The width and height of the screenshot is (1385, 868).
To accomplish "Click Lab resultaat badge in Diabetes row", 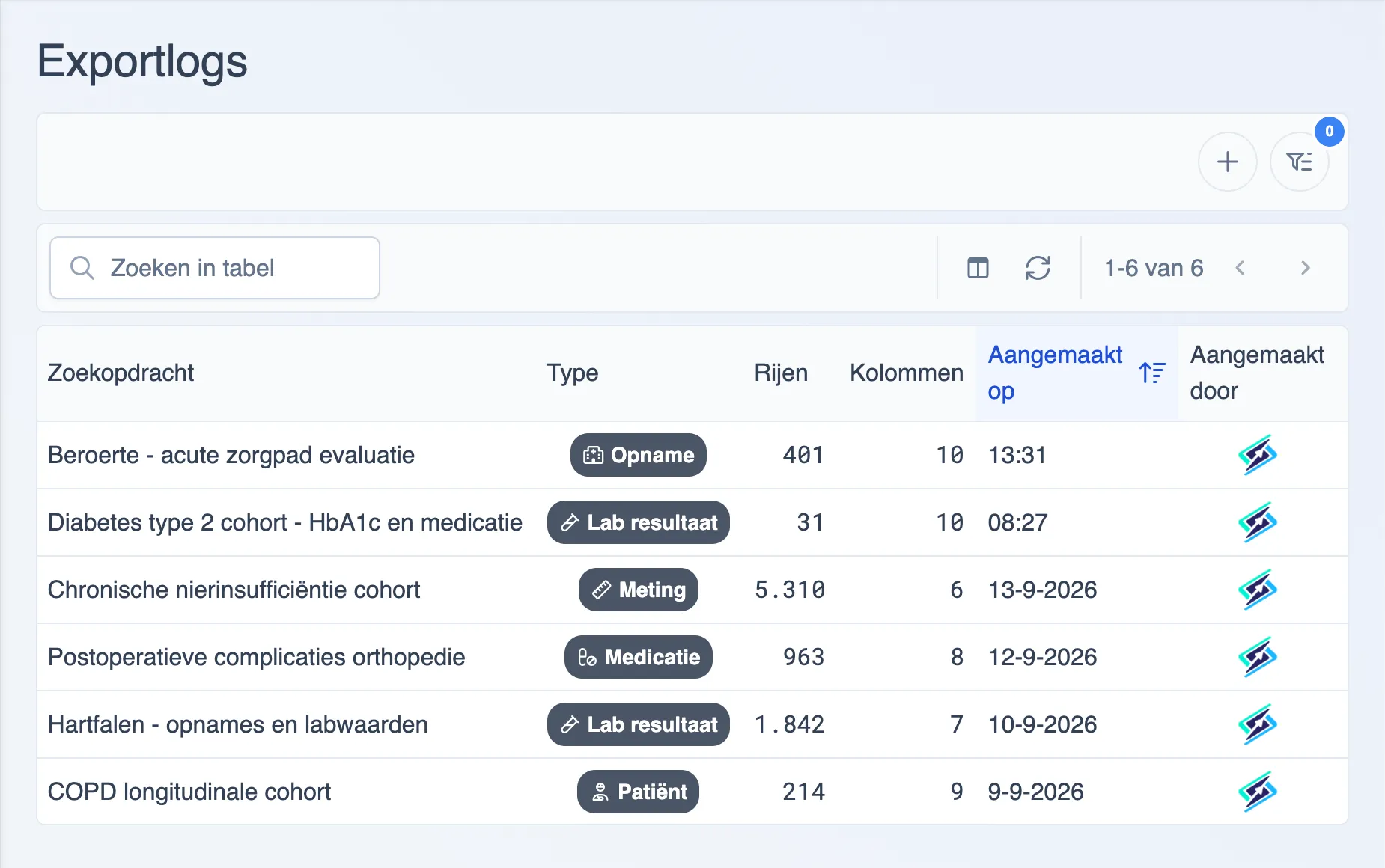I will pyautogui.click(x=639, y=522).
